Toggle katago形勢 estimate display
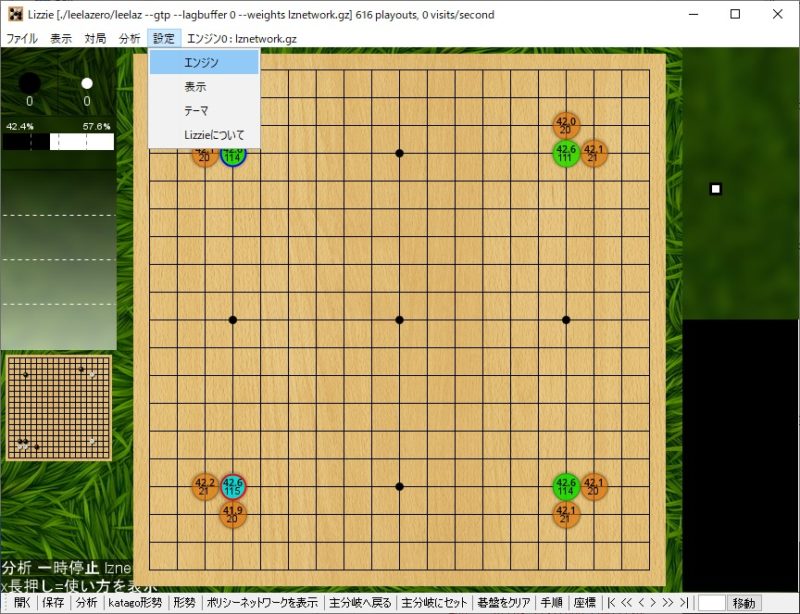This screenshot has width=800, height=614. pyautogui.click(x=135, y=603)
